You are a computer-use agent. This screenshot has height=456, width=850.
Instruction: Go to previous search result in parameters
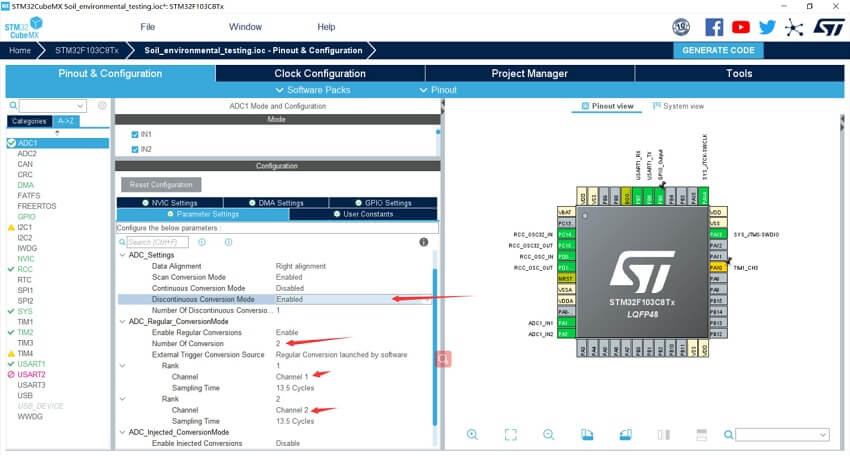coord(202,242)
